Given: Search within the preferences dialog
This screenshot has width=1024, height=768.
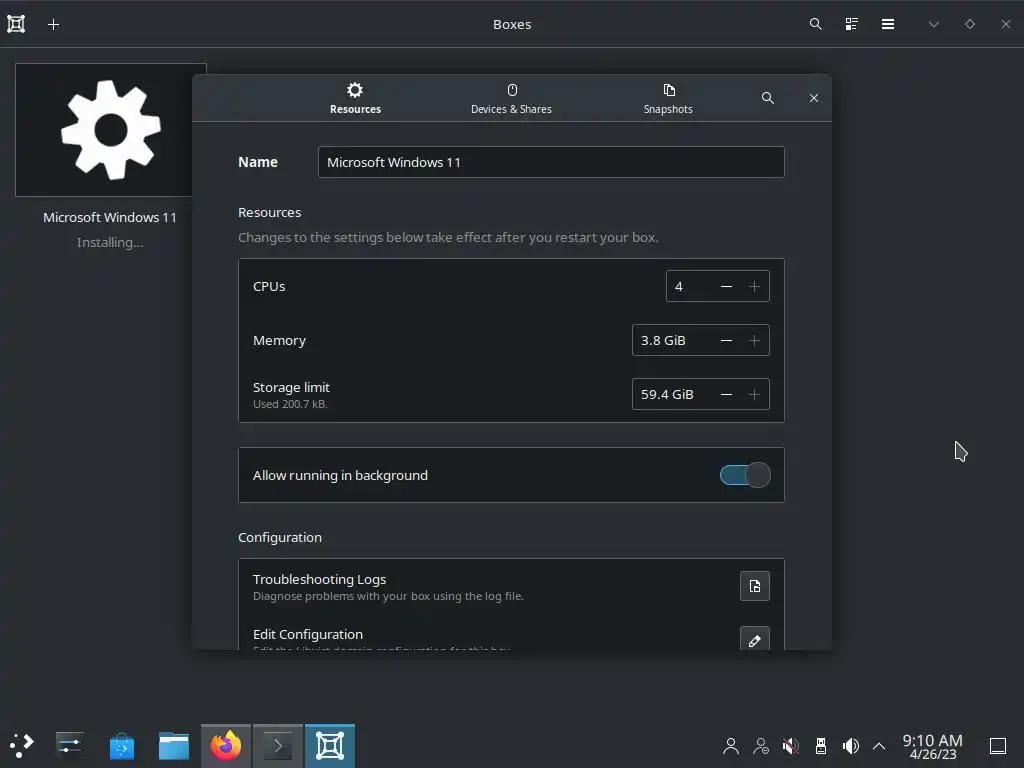Looking at the screenshot, I should coord(768,98).
